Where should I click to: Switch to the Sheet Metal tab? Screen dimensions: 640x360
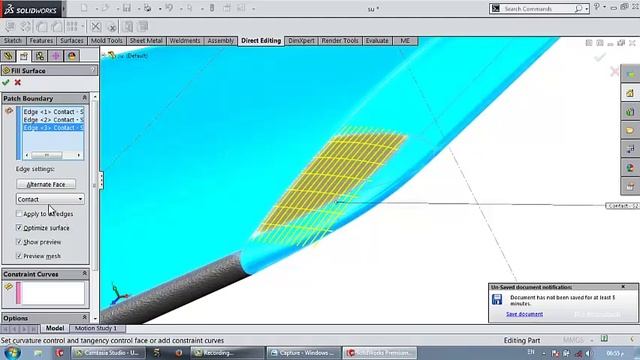[146, 41]
